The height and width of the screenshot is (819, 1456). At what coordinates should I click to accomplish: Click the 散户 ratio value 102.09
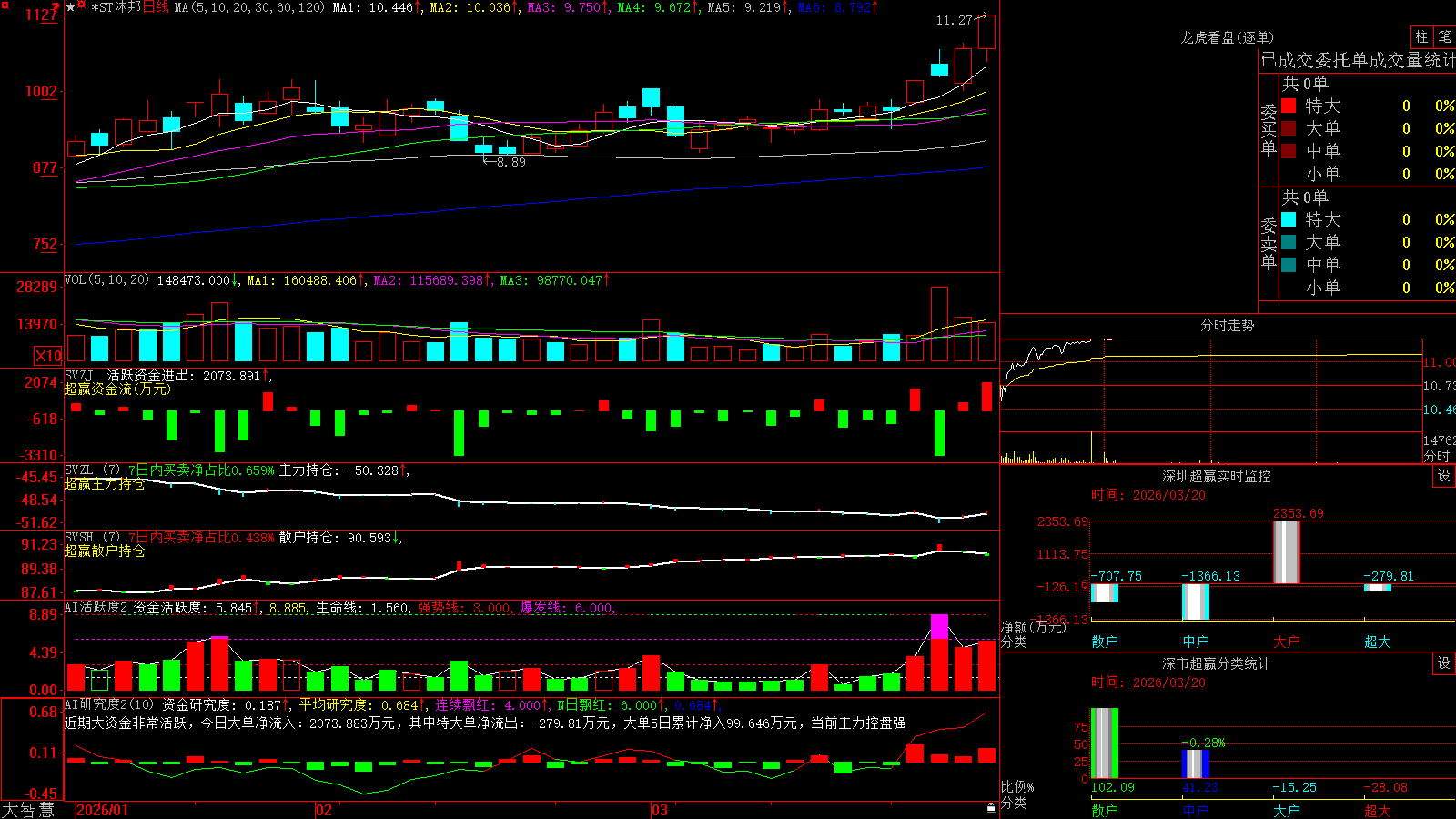click(1113, 787)
